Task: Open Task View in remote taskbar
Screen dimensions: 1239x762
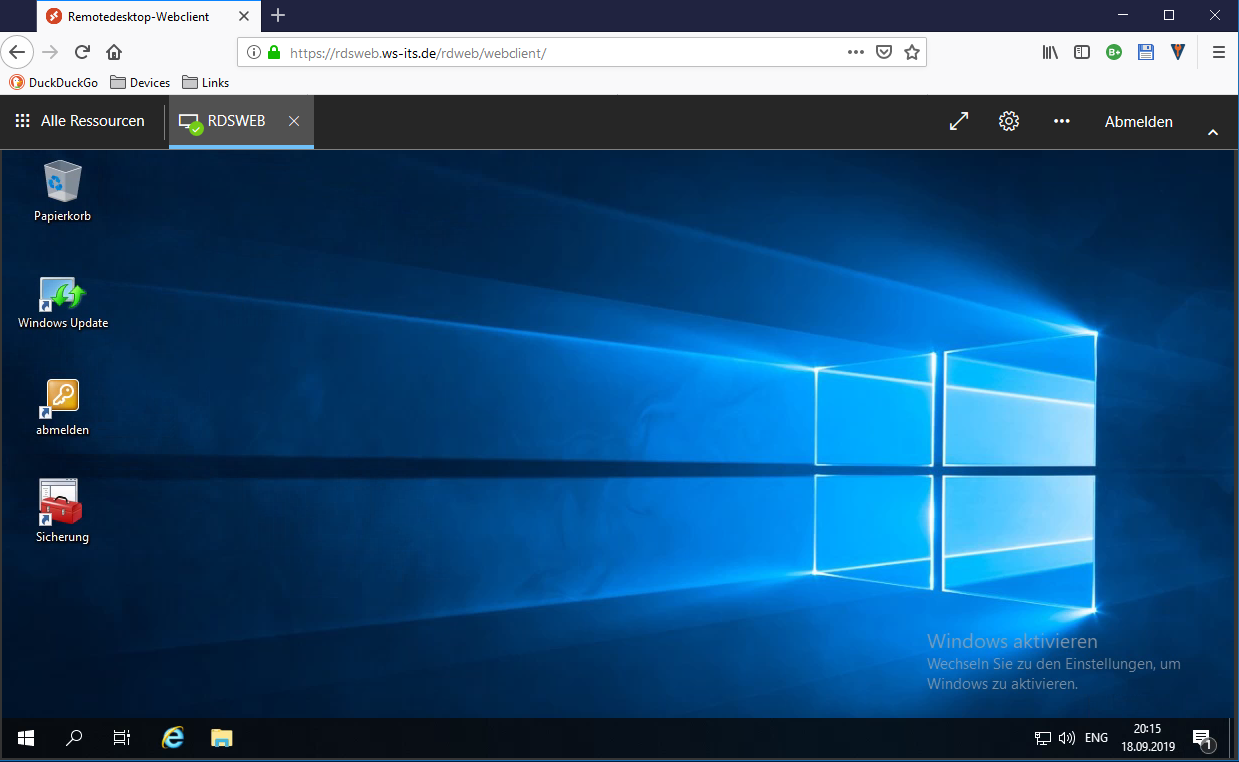Action: pyautogui.click(x=122, y=738)
